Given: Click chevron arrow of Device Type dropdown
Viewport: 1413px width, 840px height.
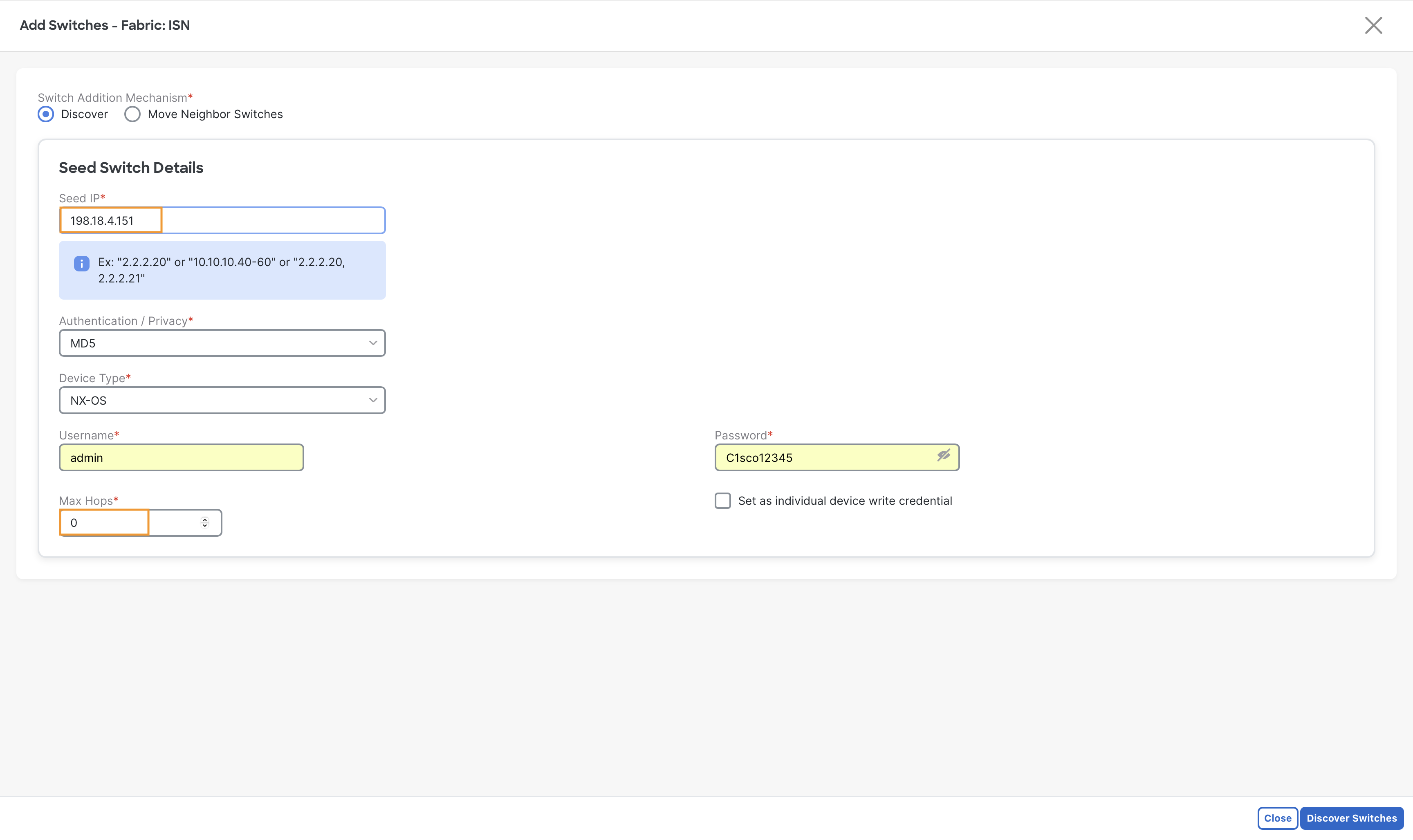Looking at the screenshot, I should 373,400.
